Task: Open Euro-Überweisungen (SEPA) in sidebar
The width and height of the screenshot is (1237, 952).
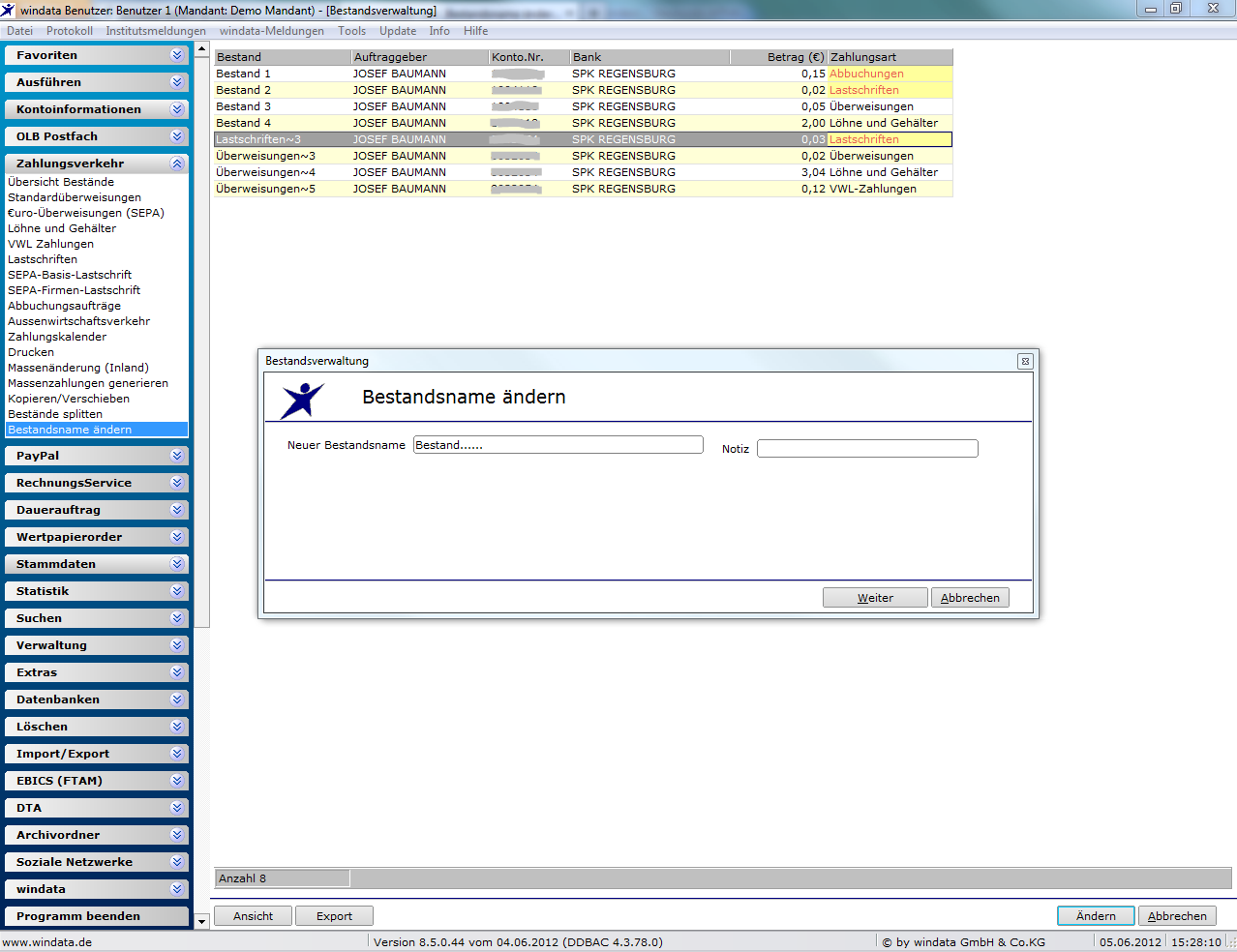Action: 86,213
